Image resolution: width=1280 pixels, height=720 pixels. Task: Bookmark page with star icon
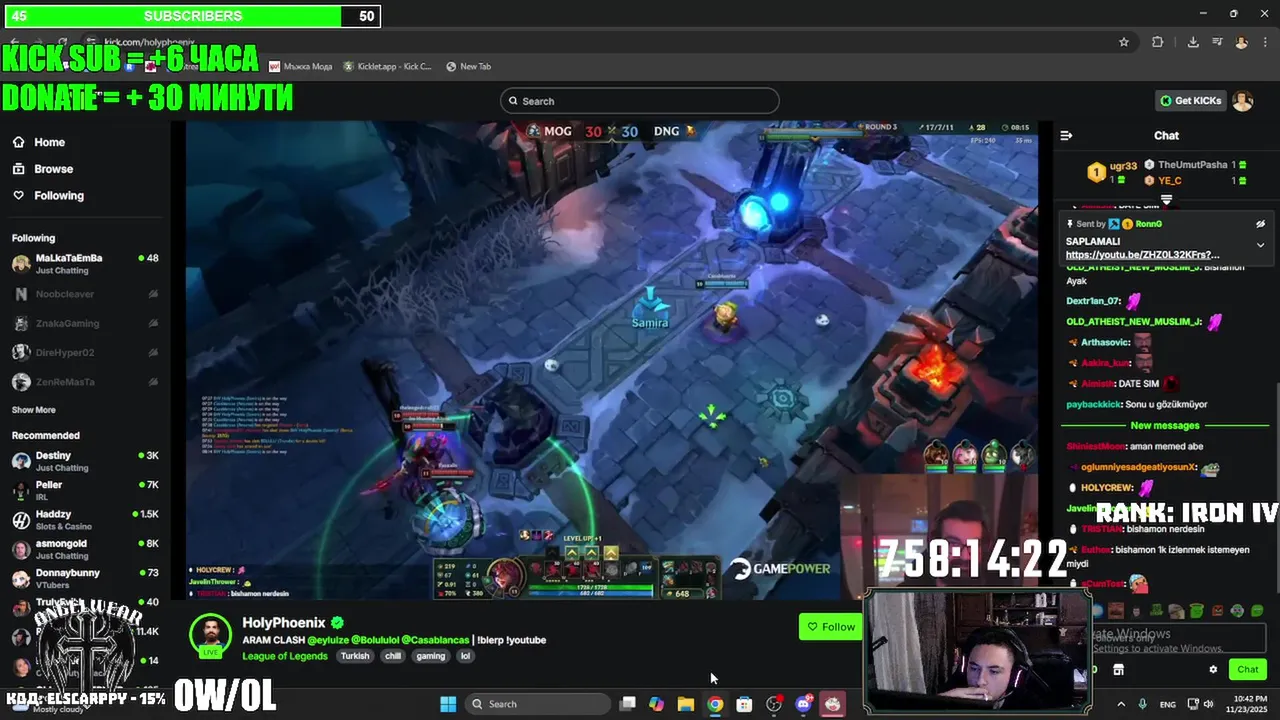tap(1124, 42)
